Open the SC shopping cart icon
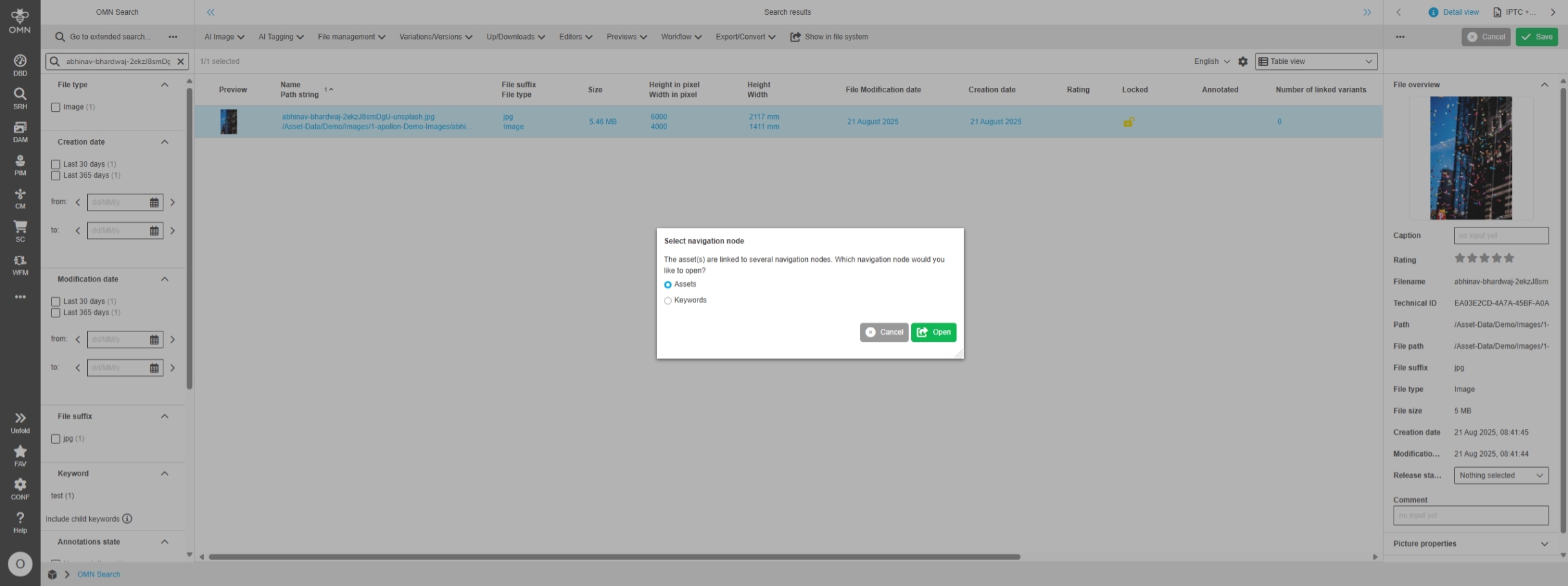The height and width of the screenshot is (586, 1568). [x=20, y=232]
